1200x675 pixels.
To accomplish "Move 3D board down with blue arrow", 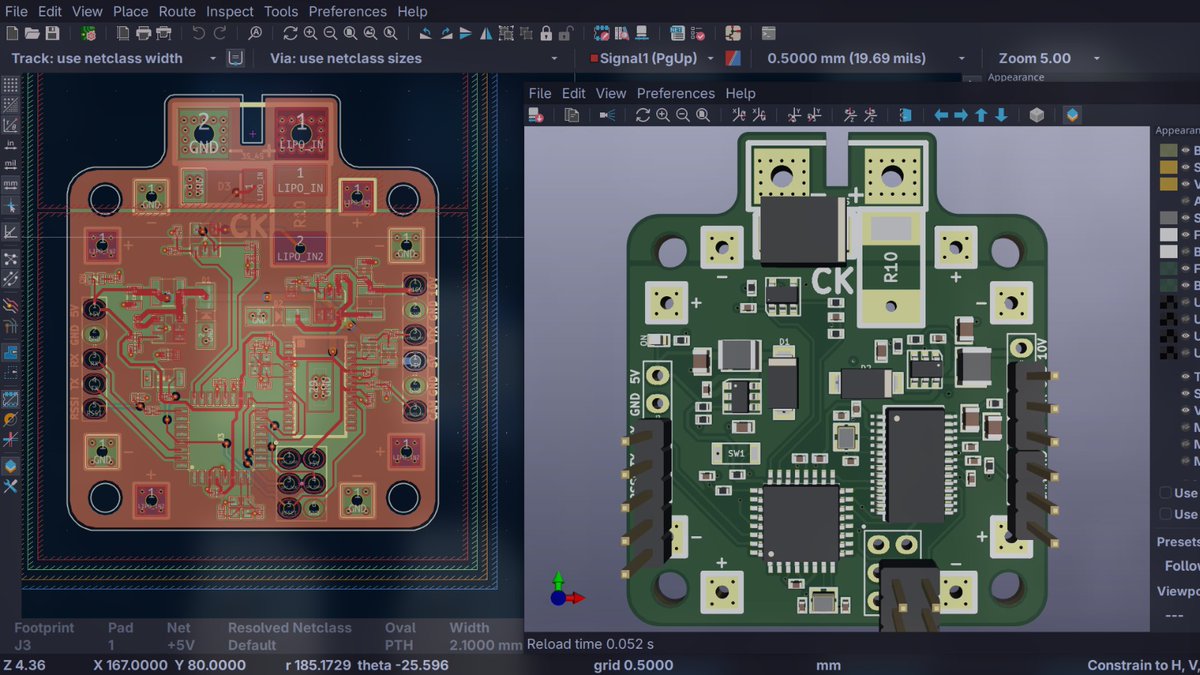I will tap(1001, 115).
